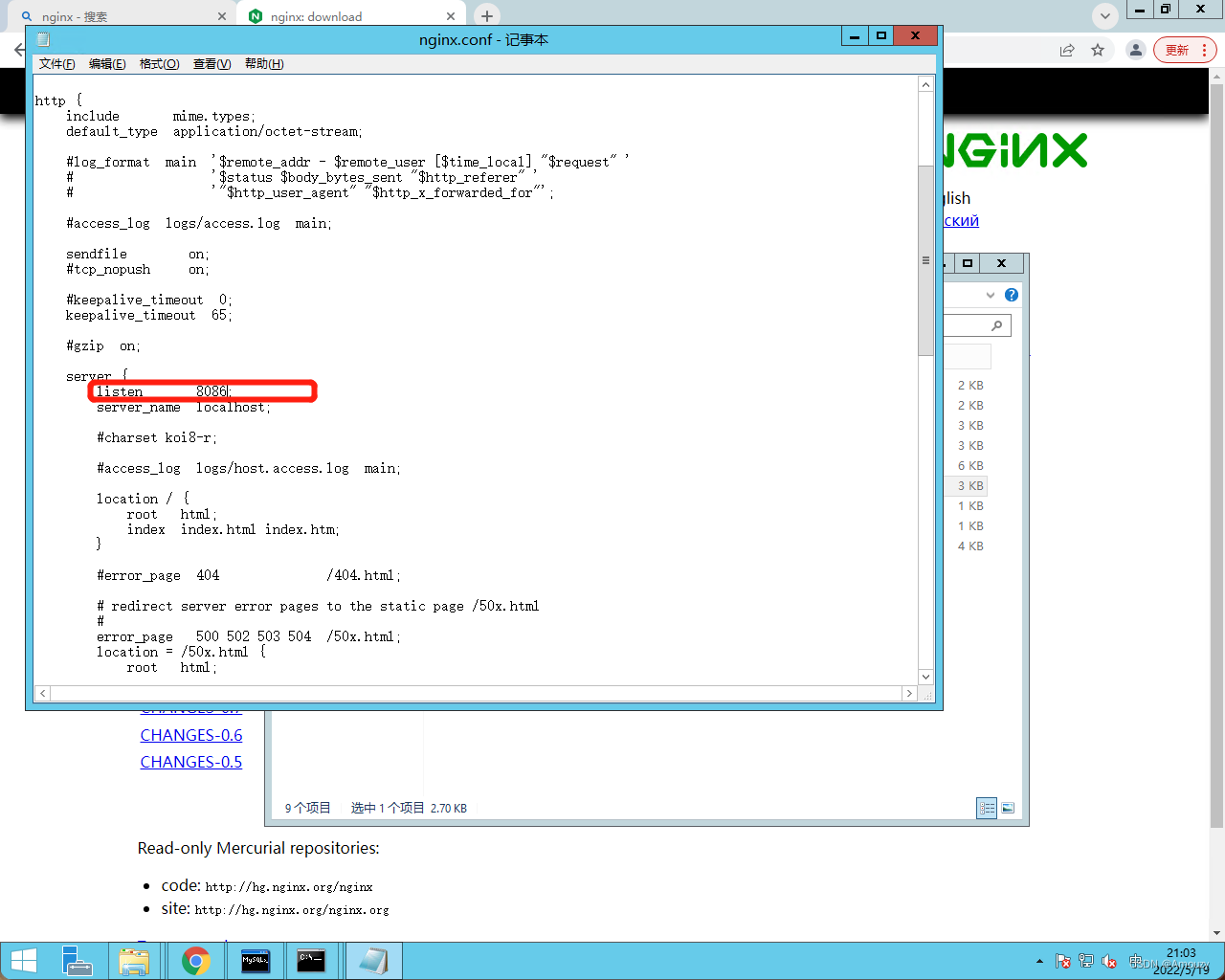Open Notepad from the taskbar
The image size is (1225, 980).
(x=373, y=960)
